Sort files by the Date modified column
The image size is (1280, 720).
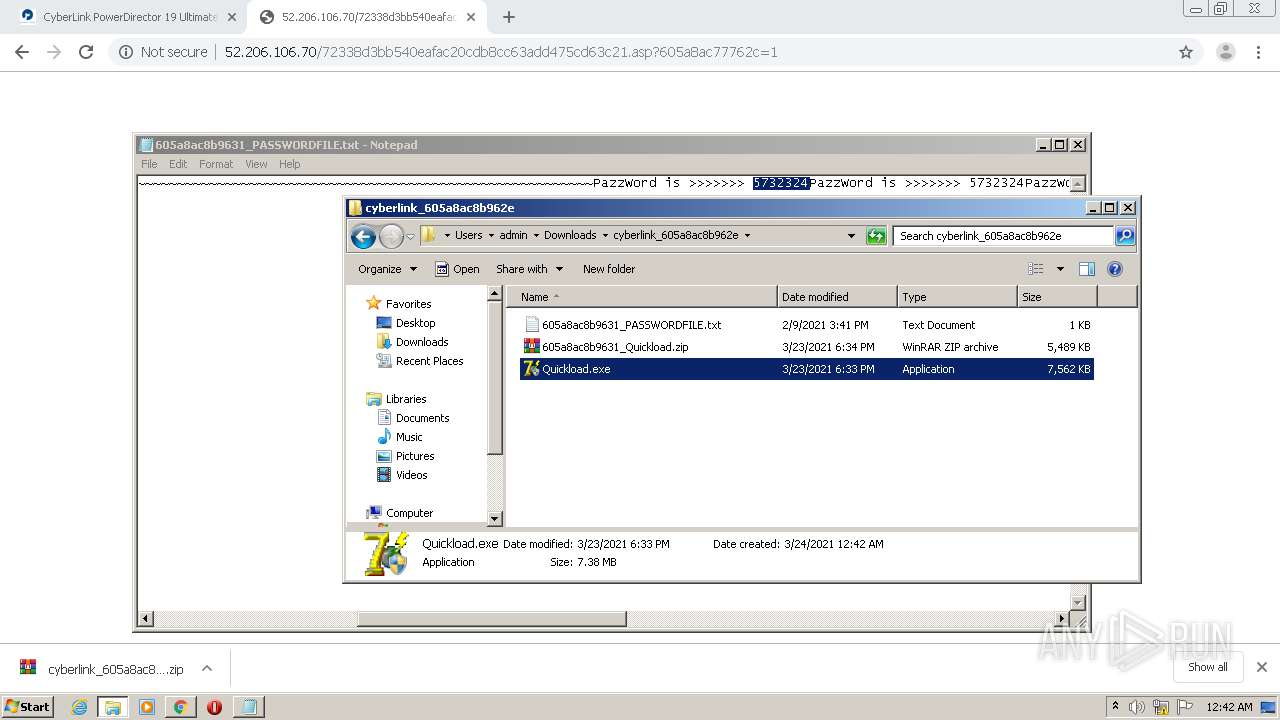click(837, 297)
